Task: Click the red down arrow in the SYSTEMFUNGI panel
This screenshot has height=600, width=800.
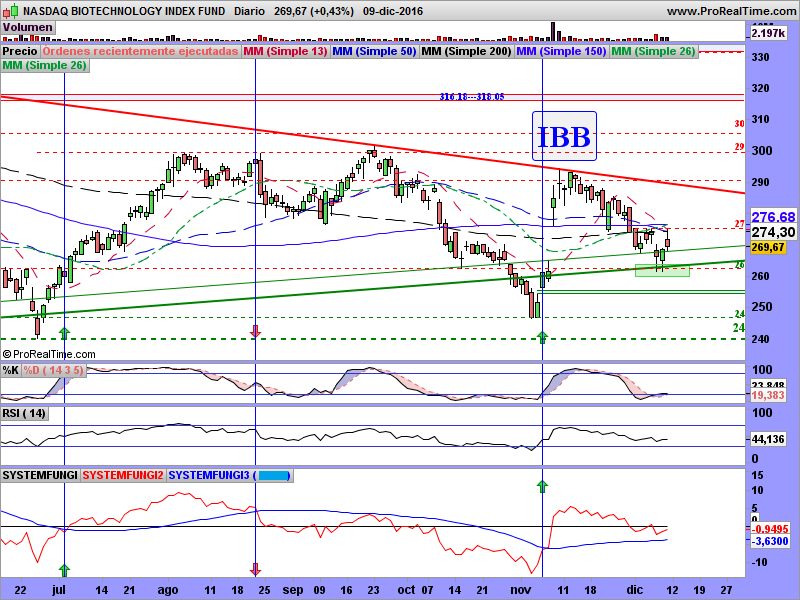Action: coord(255,569)
